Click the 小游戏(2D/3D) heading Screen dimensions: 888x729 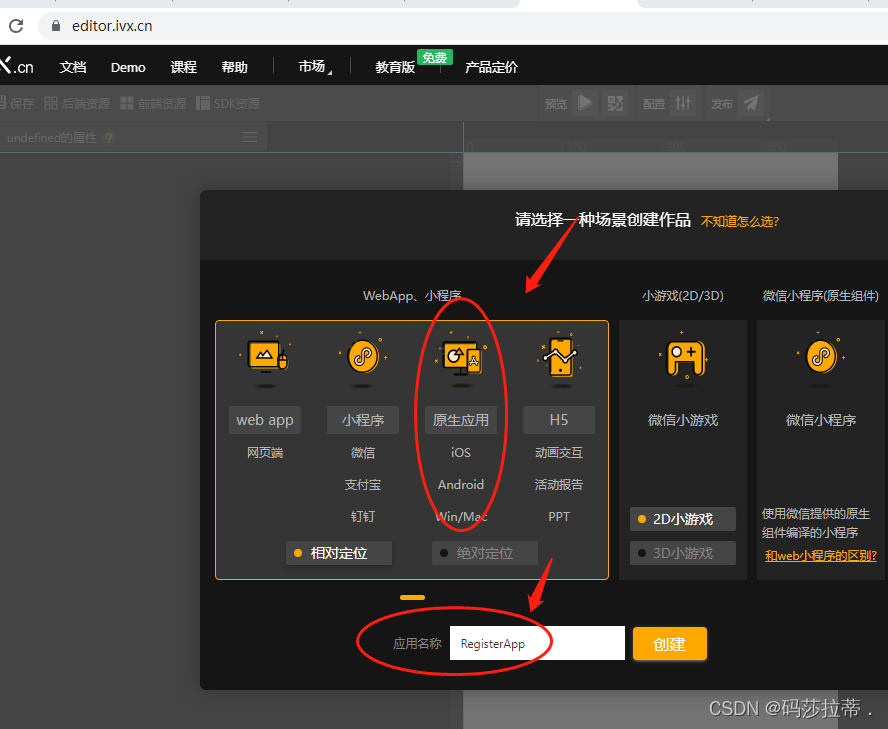click(x=683, y=296)
